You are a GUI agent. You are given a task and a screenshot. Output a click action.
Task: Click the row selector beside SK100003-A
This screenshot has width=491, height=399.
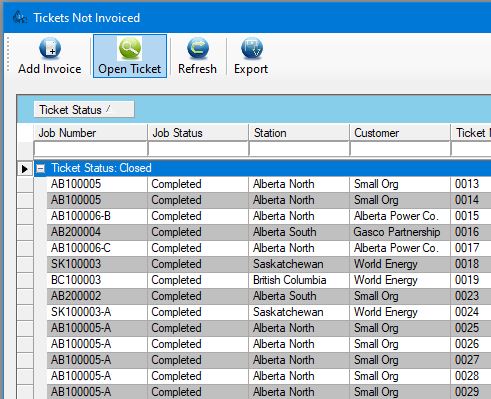click(25, 312)
